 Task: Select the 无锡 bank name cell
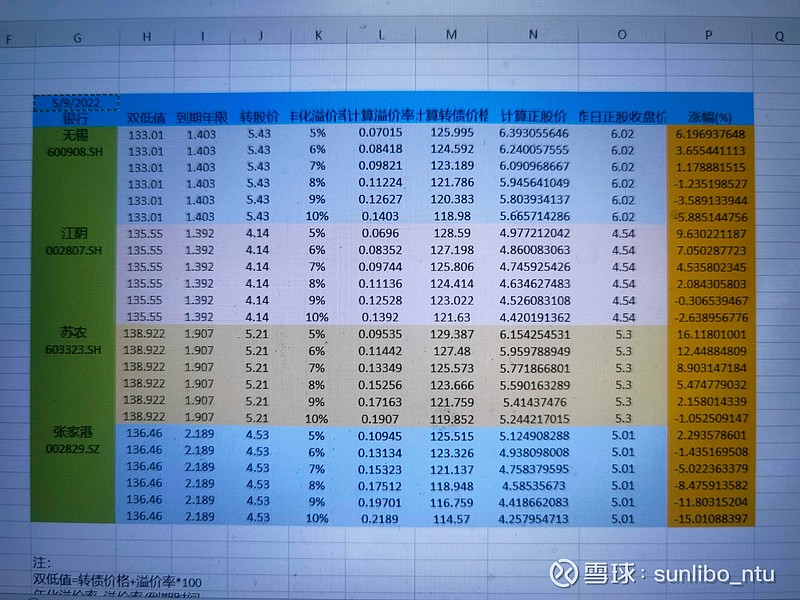click(x=75, y=135)
